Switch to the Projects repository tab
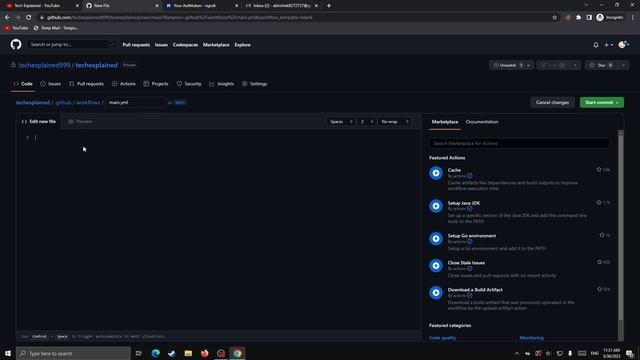Image resolution: width=640 pixels, height=360 pixels. point(156,84)
